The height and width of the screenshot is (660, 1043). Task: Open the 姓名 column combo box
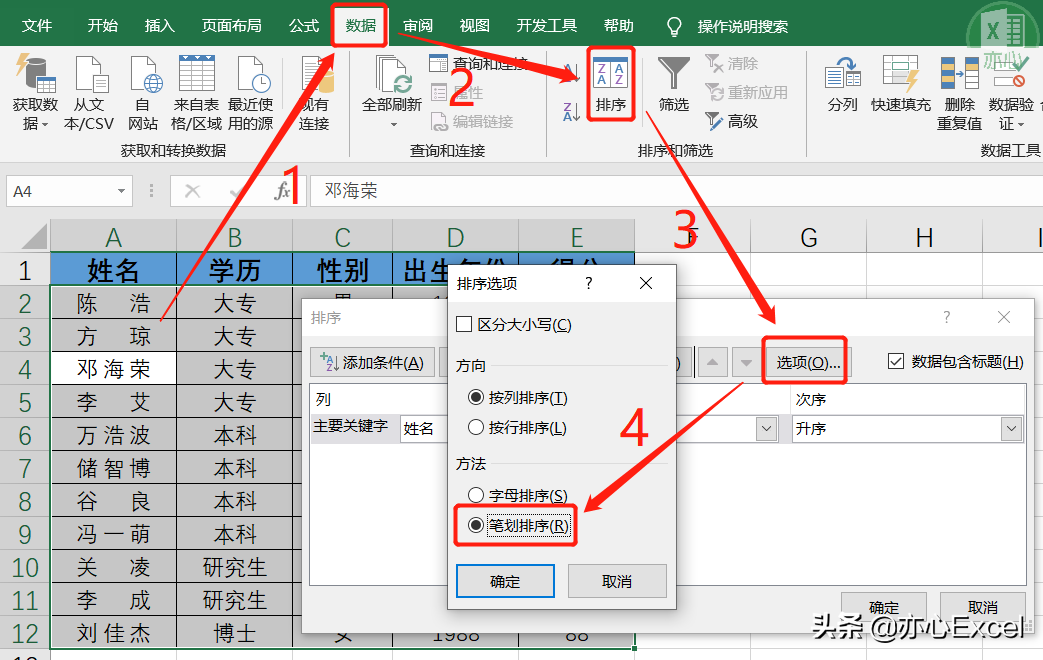point(424,428)
